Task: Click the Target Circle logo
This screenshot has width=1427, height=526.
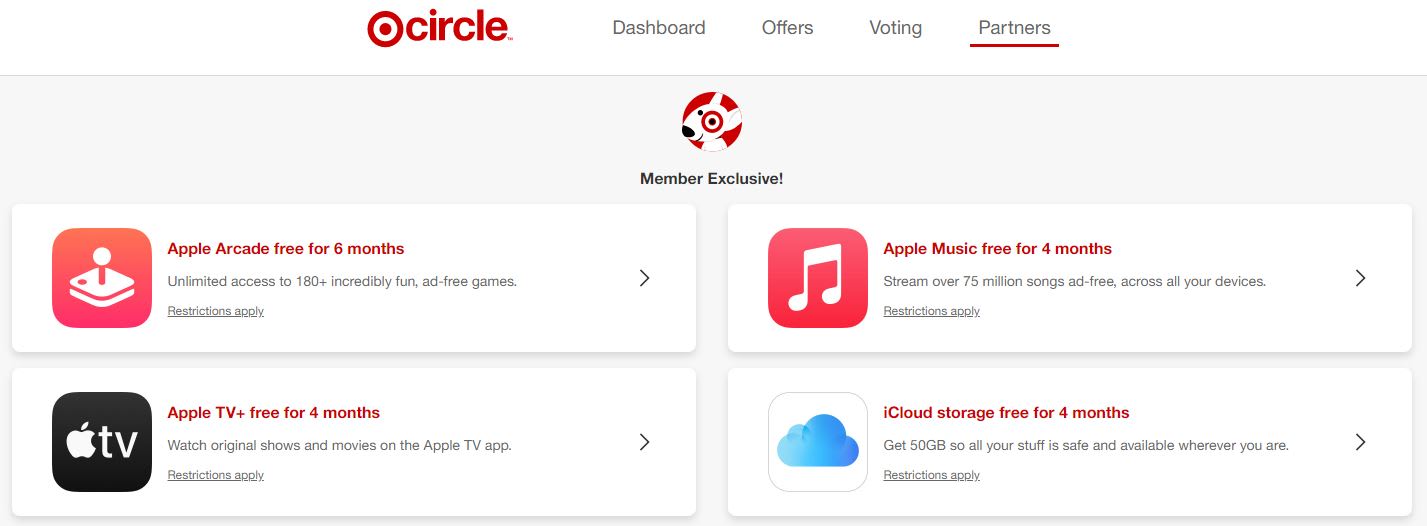Action: click(x=440, y=28)
